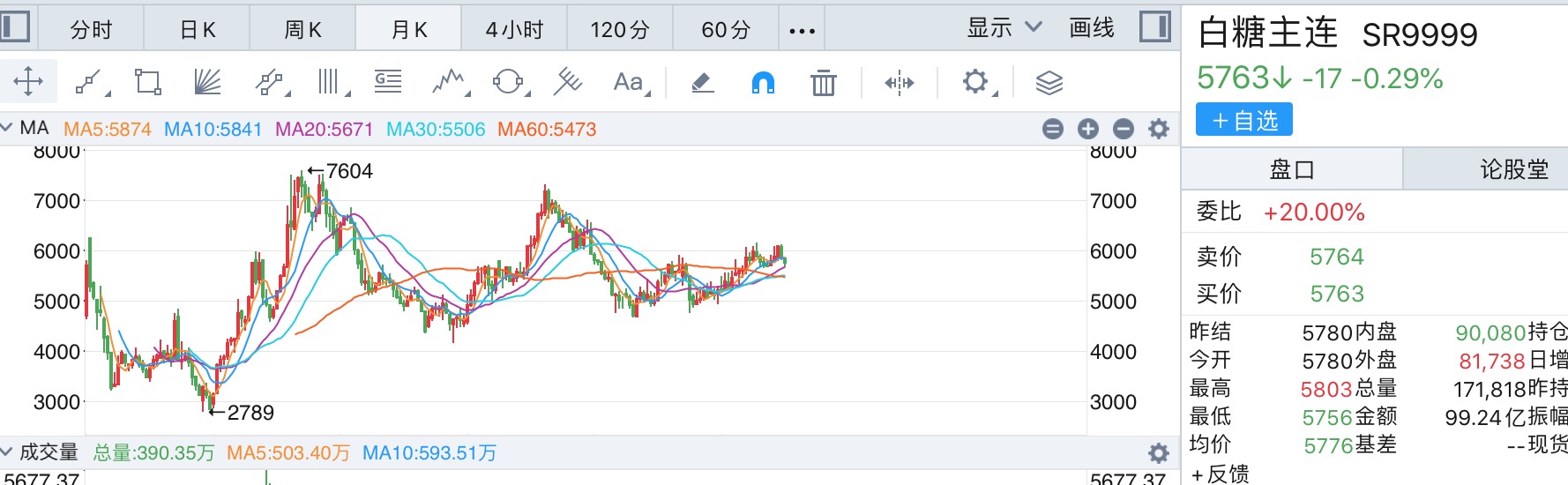
Task: Toggle the 画线 drawing toolbar
Action: tap(1092, 28)
